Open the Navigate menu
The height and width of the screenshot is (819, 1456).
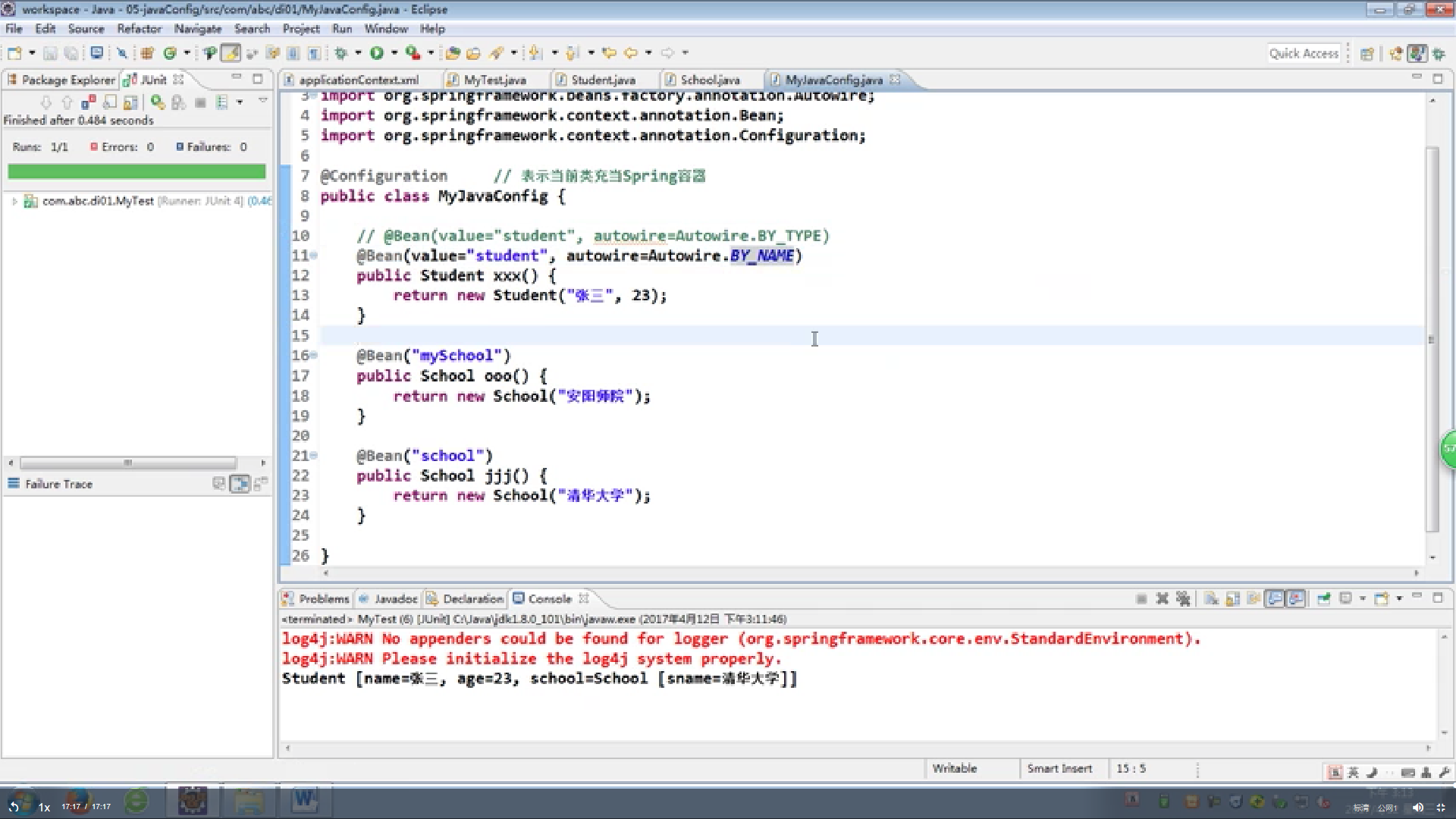197,29
